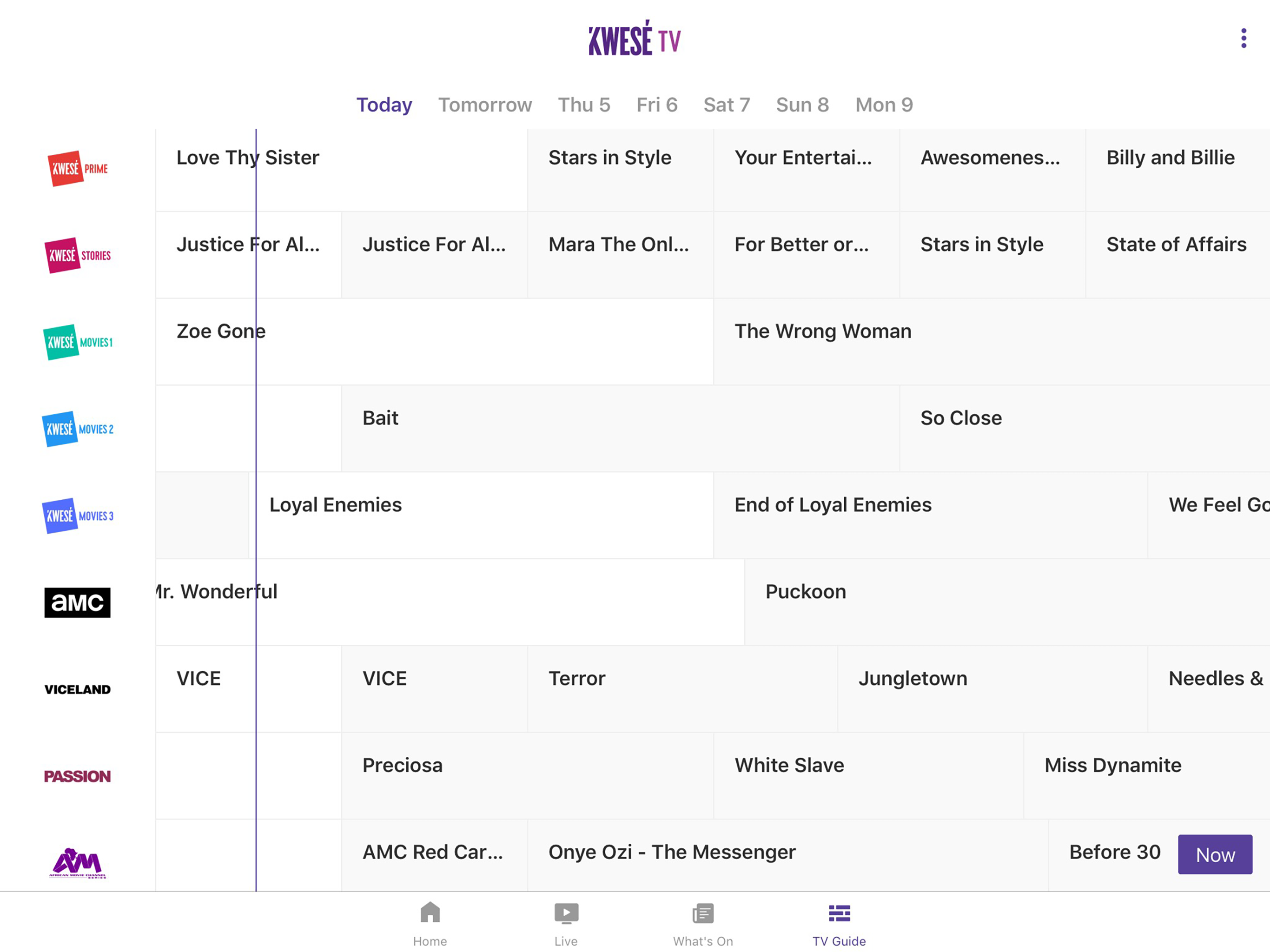Image resolution: width=1270 pixels, height=952 pixels.
Task: Select the Kwesé Movies 2 channel logo
Action: tap(78, 428)
